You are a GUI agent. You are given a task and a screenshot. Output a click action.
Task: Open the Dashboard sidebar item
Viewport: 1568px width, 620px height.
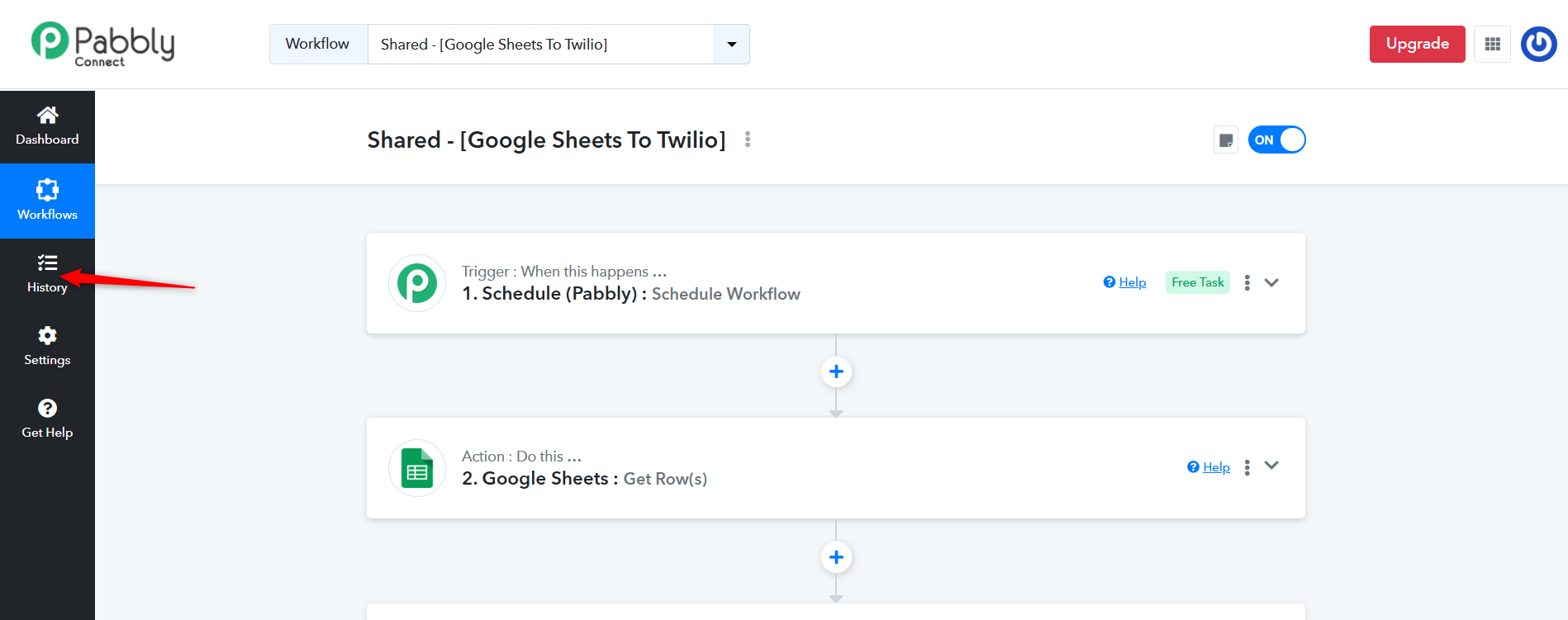[47, 126]
